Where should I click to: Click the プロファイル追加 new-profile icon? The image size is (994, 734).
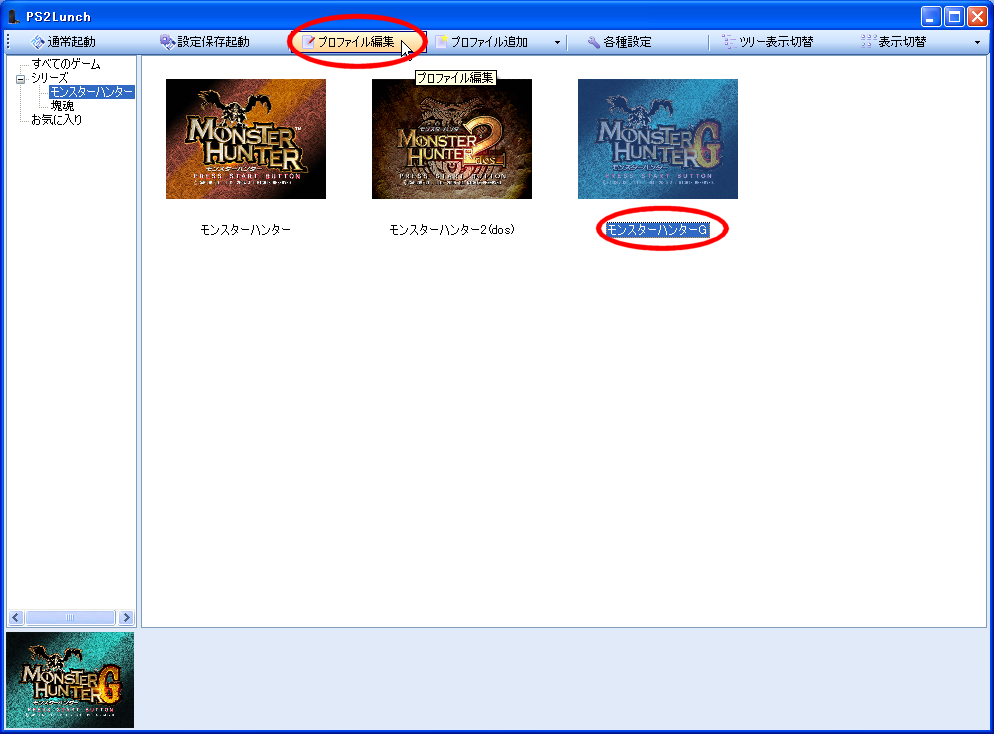[x=441, y=42]
